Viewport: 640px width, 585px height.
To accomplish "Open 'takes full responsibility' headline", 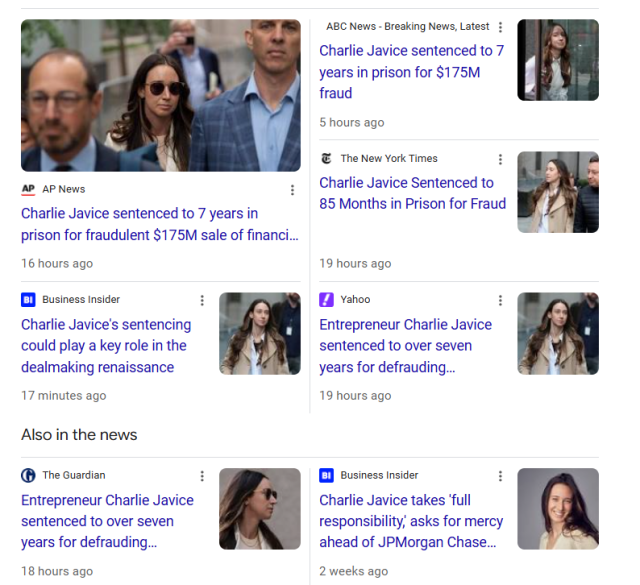I will click(411, 521).
